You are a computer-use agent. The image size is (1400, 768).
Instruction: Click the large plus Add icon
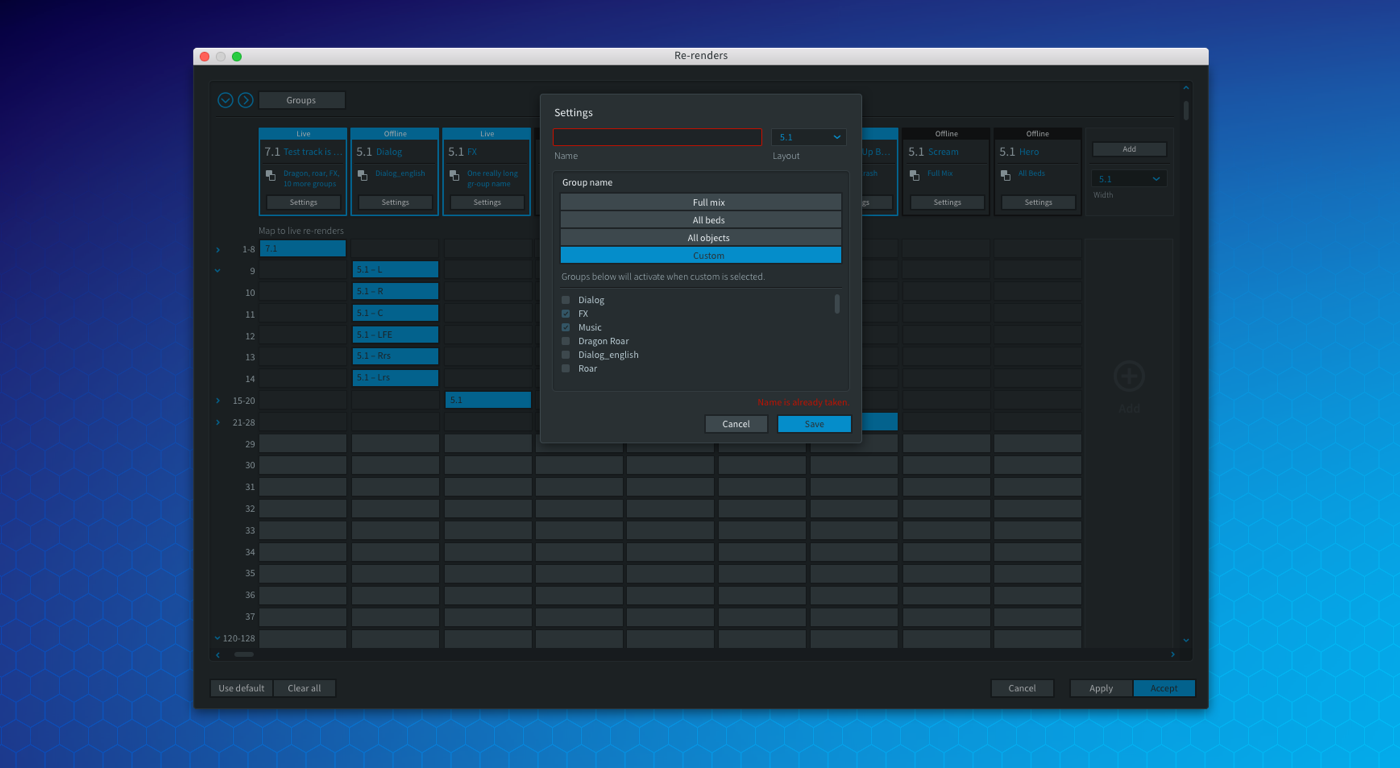coord(1129,376)
